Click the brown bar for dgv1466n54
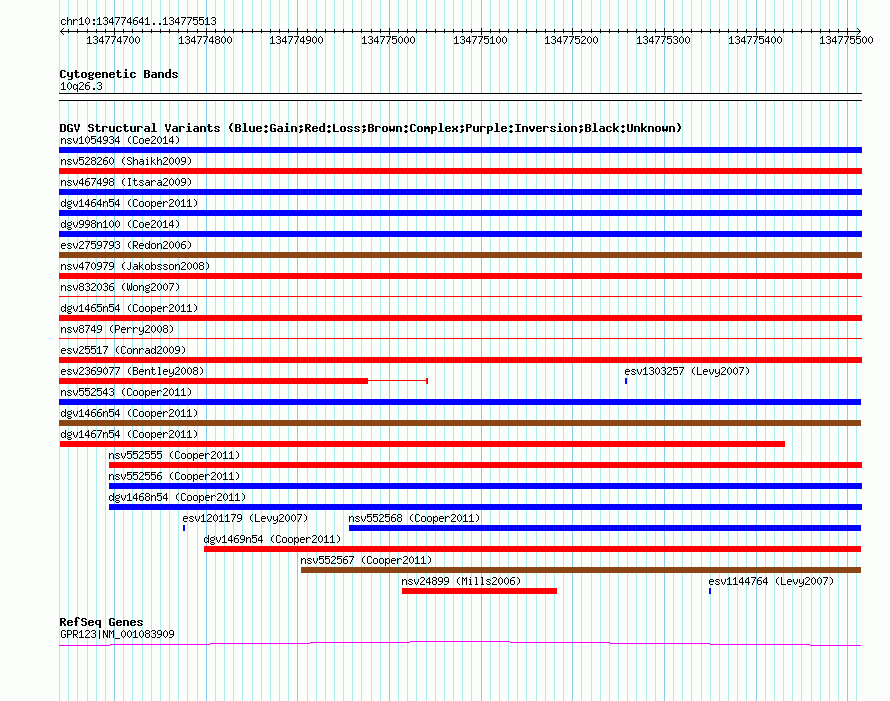Viewport: 890px width, 701px height. 460,423
